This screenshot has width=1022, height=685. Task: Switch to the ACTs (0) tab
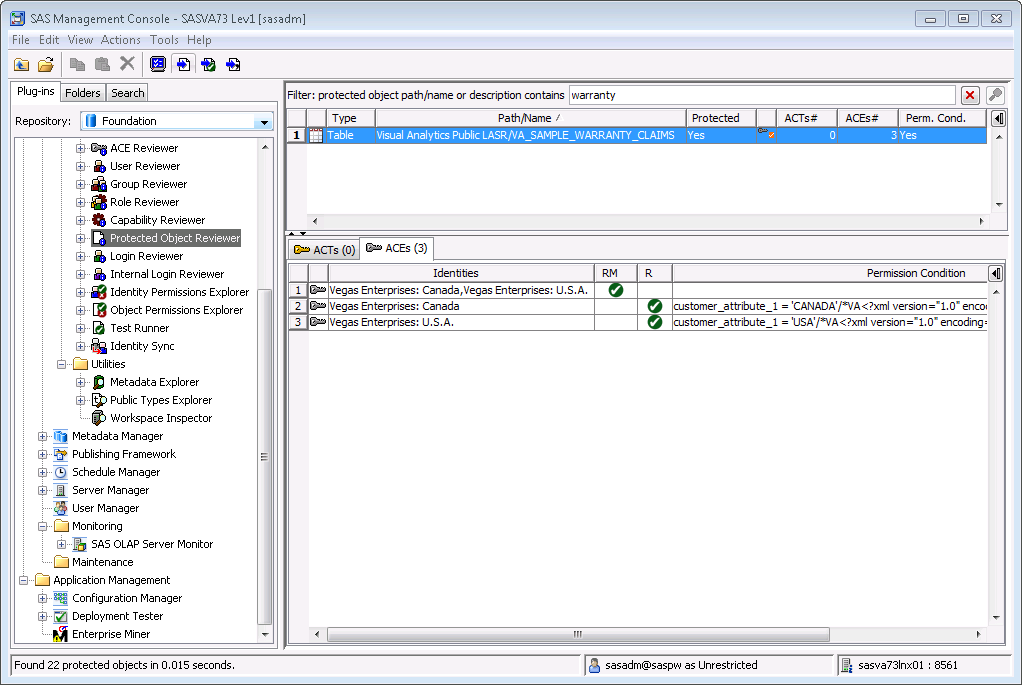click(x=325, y=250)
